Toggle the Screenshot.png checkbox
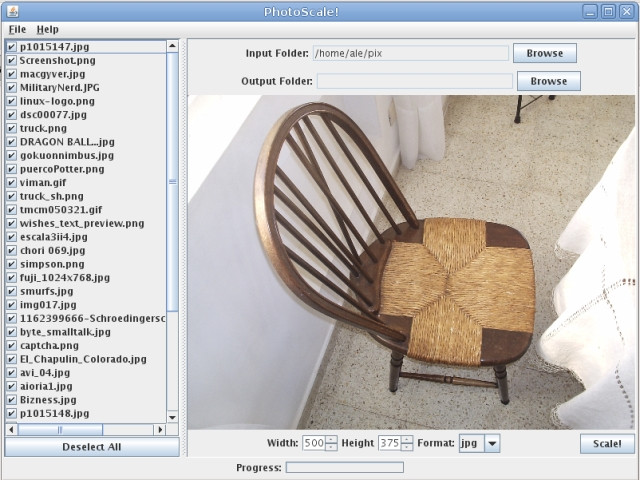The height and width of the screenshot is (480, 640). pos(11,60)
